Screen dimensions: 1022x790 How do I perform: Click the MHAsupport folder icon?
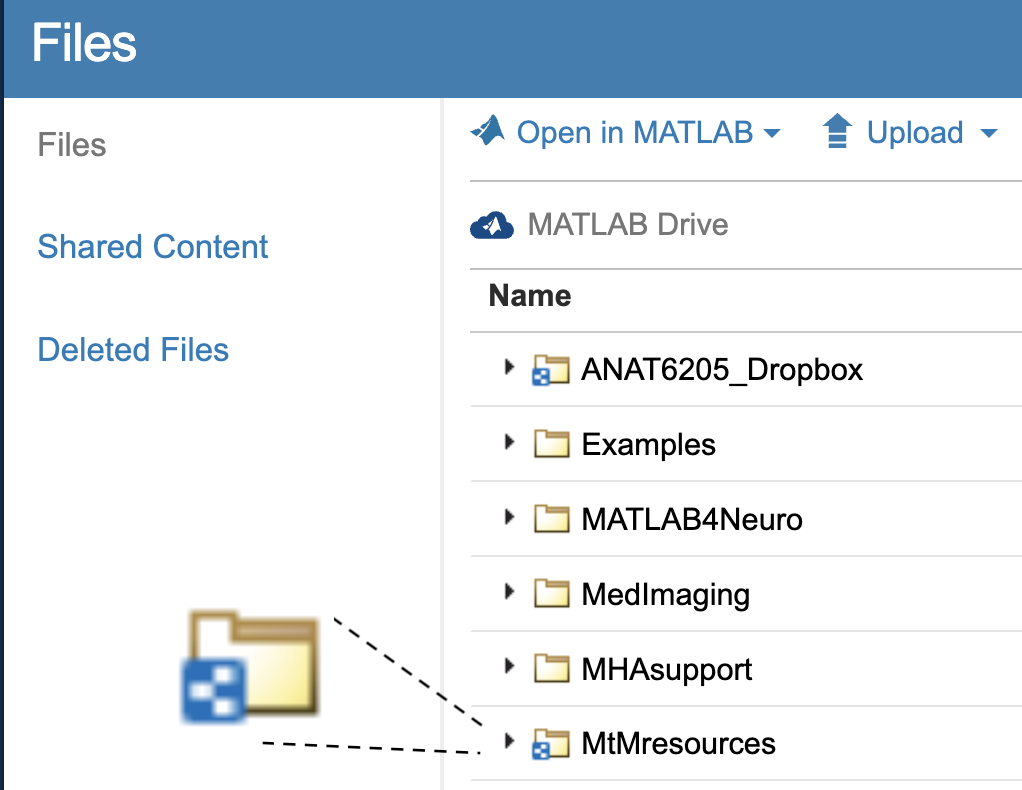551,668
